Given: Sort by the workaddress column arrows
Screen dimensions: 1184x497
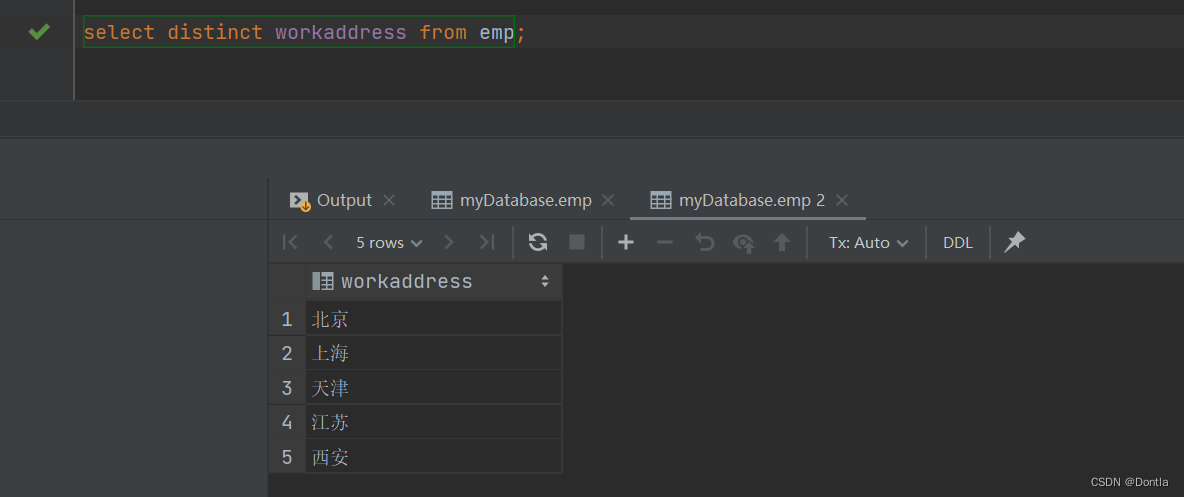Looking at the screenshot, I should (x=545, y=281).
